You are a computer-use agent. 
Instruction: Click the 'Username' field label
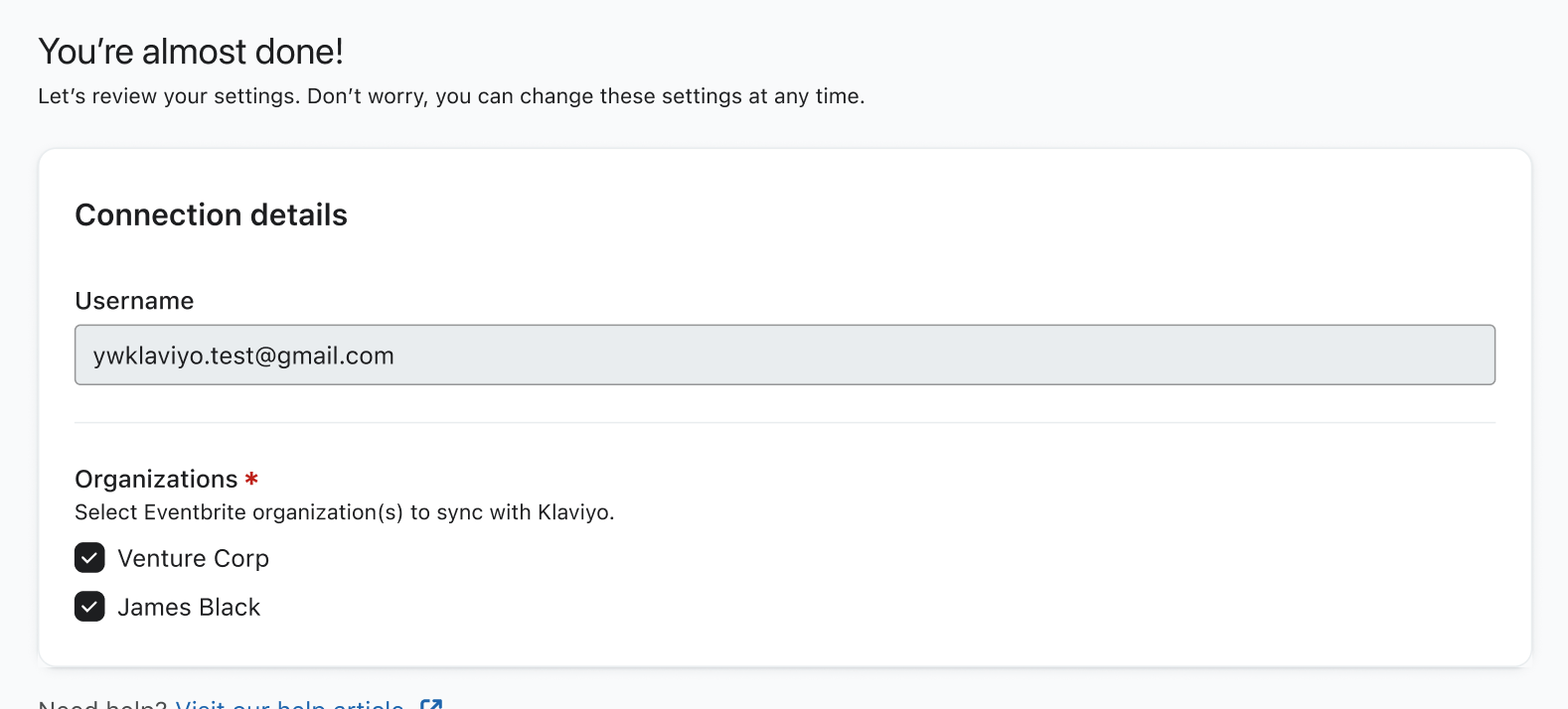point(134,301)
